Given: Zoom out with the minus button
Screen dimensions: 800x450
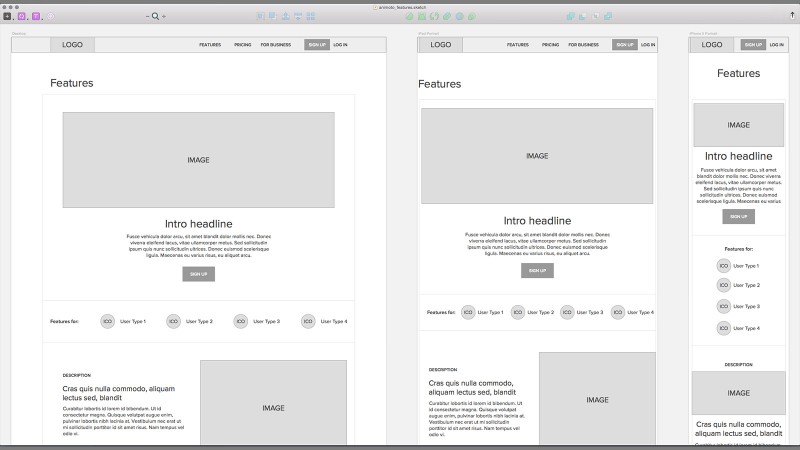Looking at the screenshot, I should click(147, 16).
